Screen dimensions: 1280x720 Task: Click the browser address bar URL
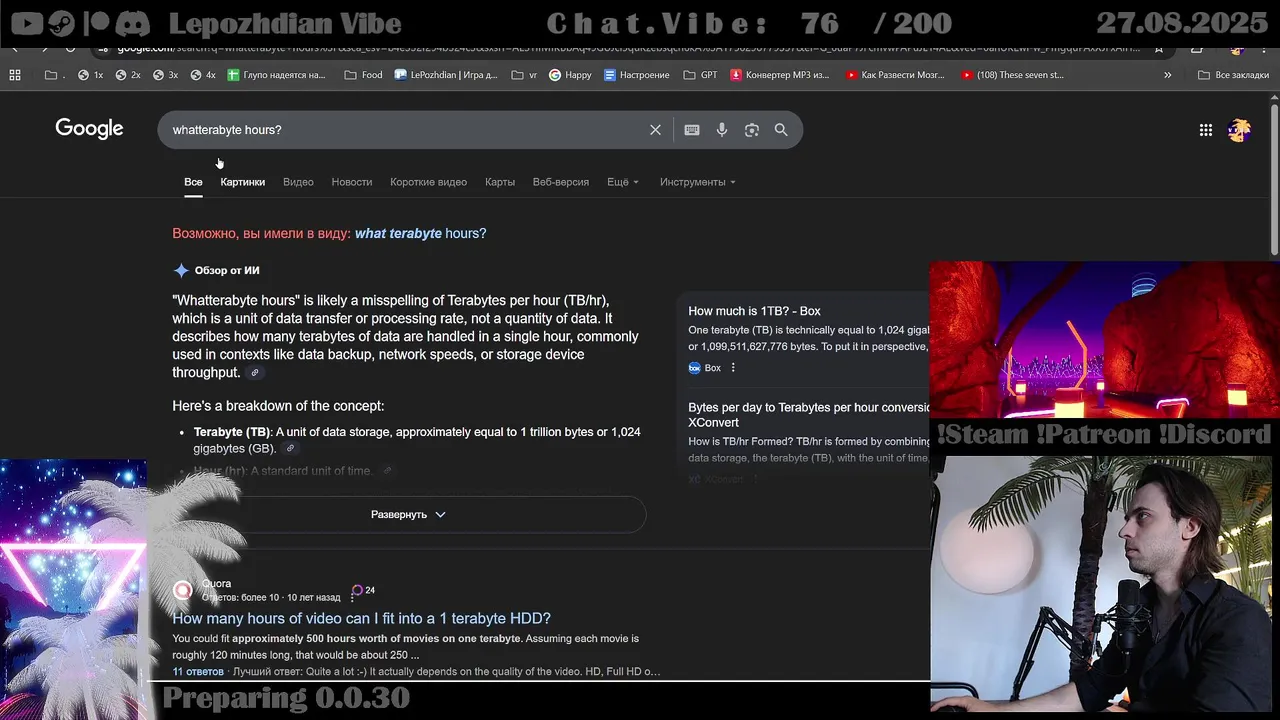tap(628, 48)
